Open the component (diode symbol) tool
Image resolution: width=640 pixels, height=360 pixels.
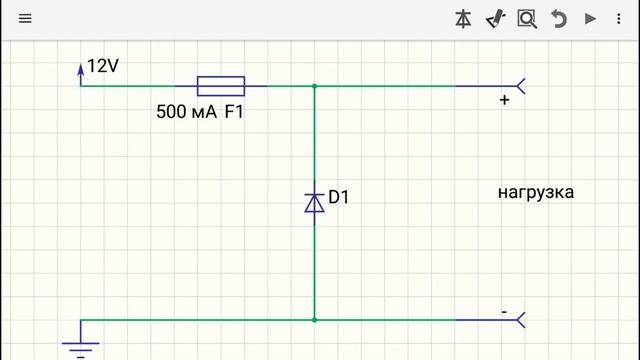[463, 19]
